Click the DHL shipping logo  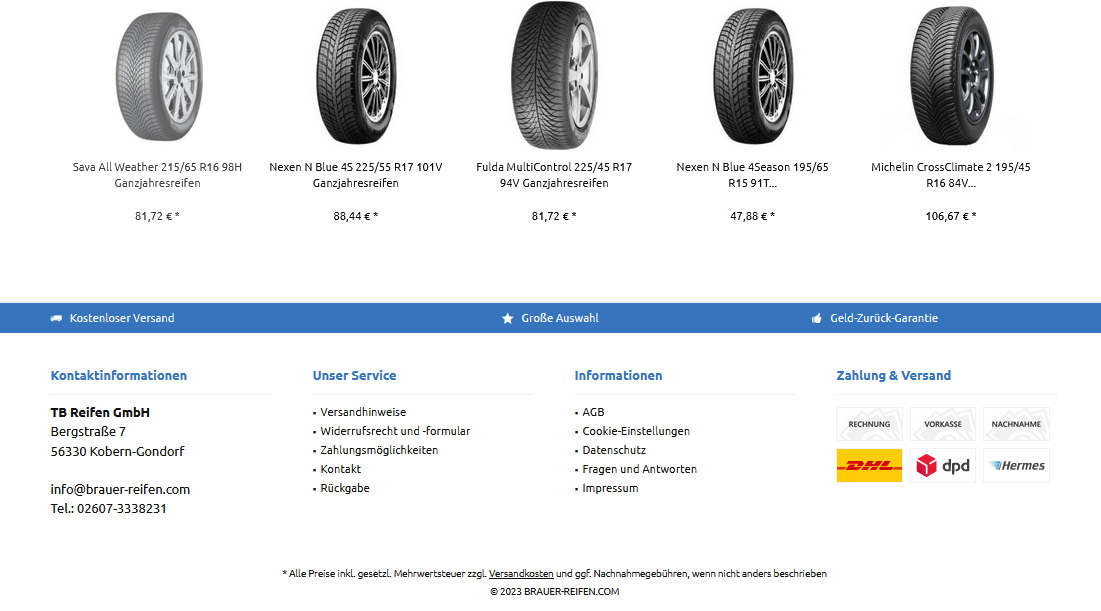click(869, 466)
